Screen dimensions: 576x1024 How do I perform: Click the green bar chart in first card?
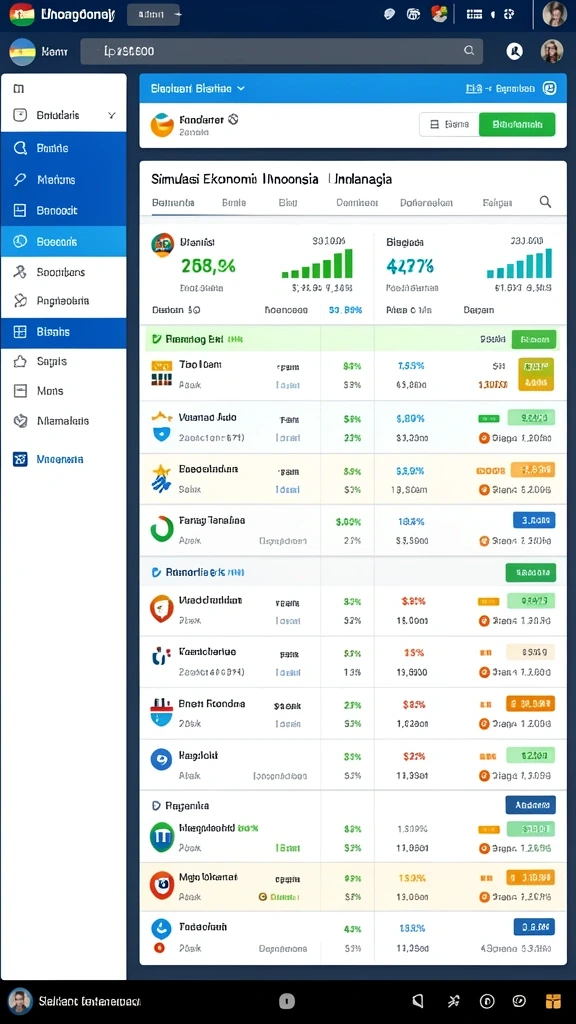pos(317,264)
